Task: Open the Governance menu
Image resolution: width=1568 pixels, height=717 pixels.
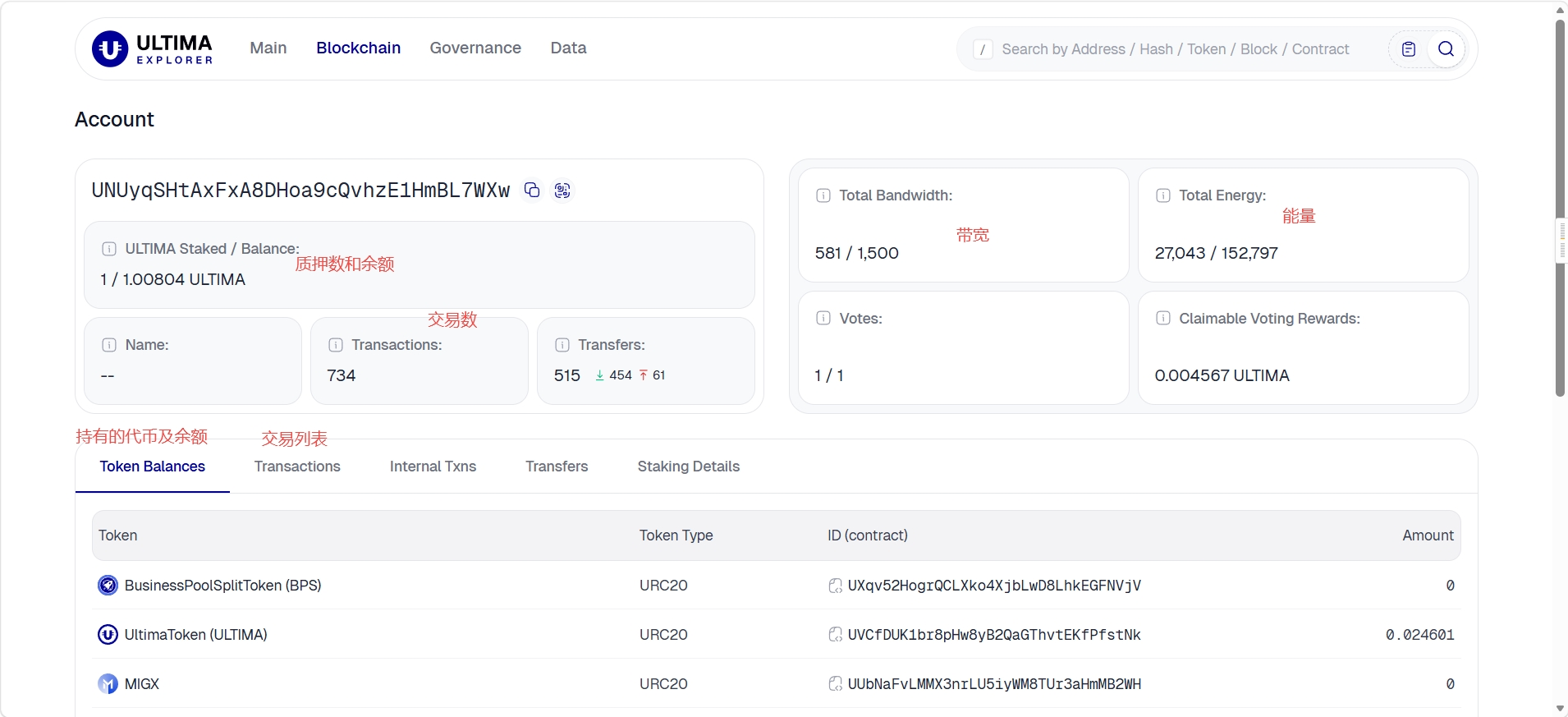Action: (475, 48)
